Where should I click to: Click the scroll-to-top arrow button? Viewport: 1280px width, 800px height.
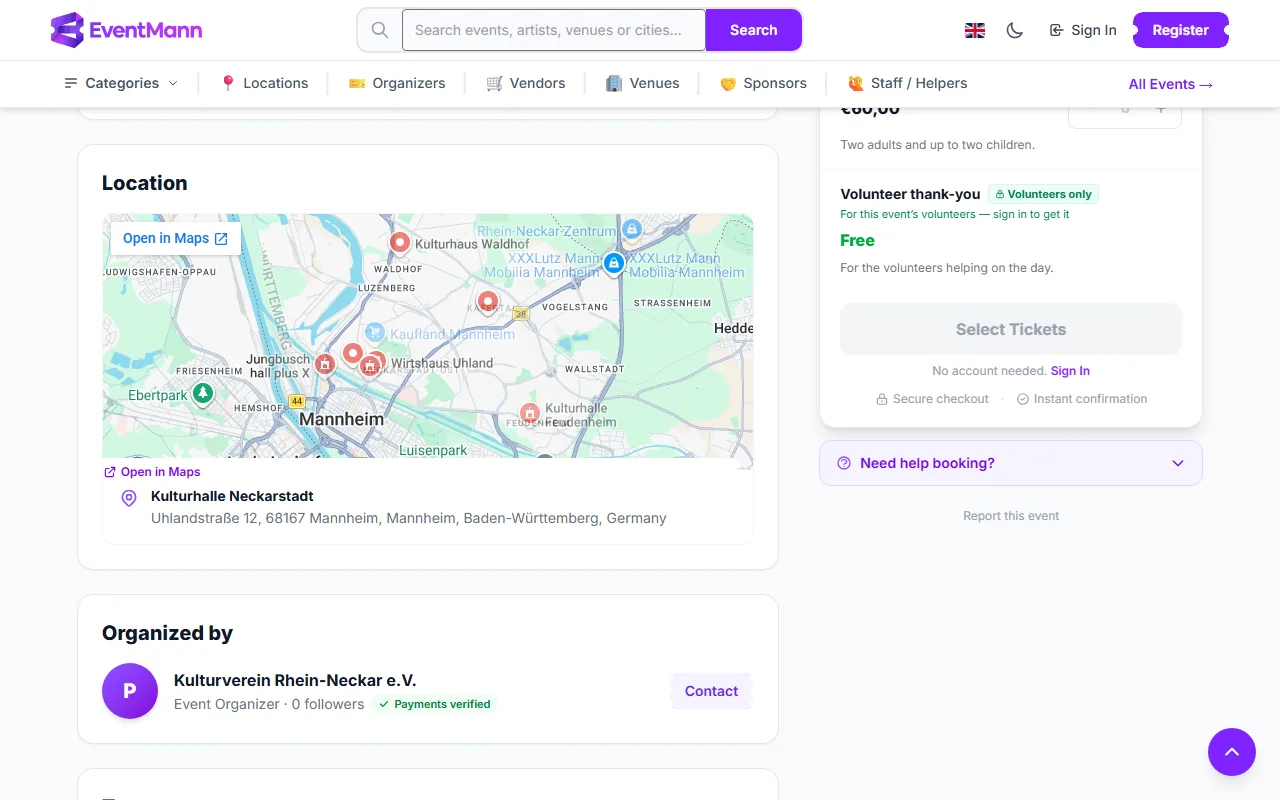[x=1232, y=752]
